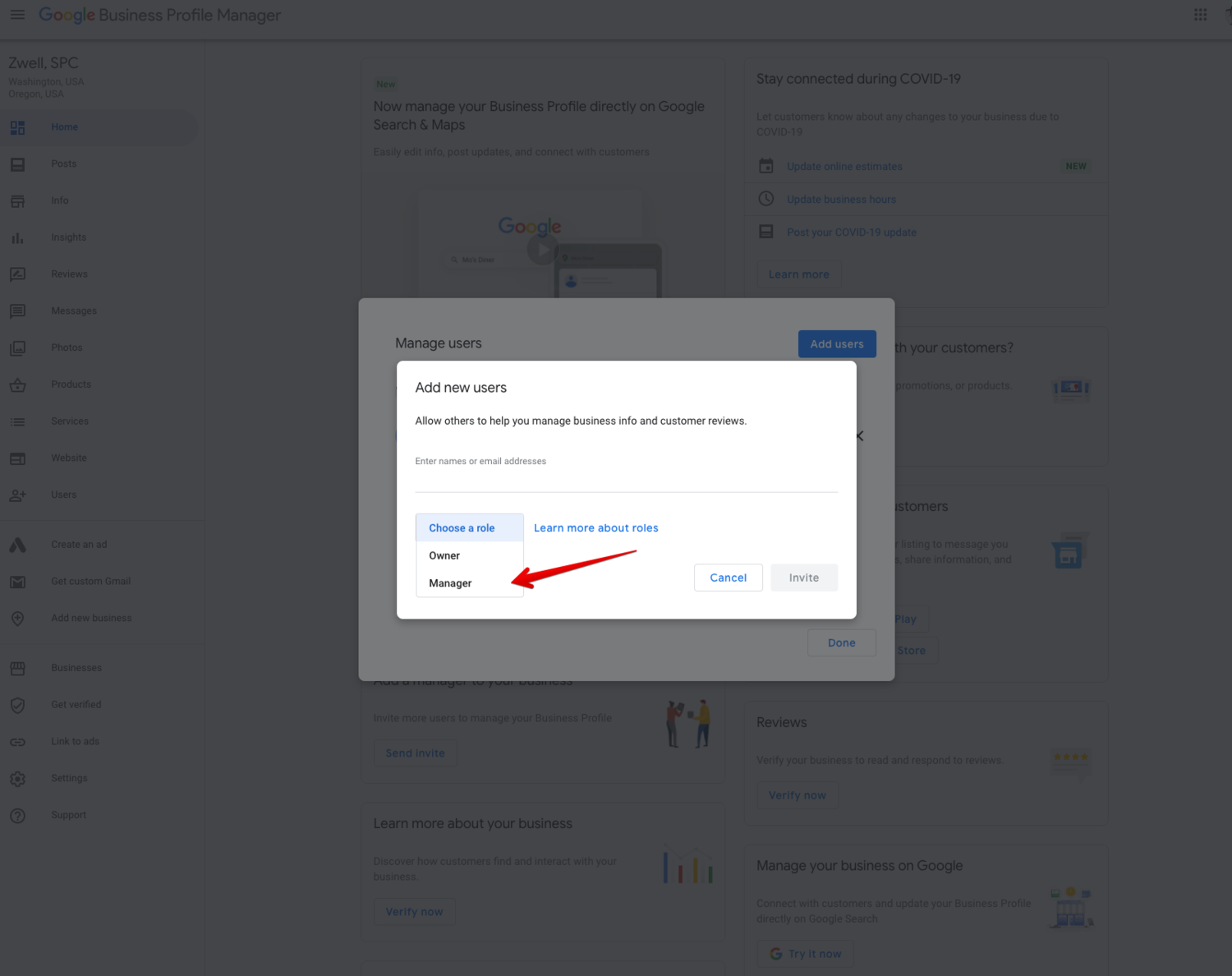Viewport: 1232px width, 976px height.
Task: Click Verify now under Learn more about your business
Action: click(x=414, y=912)
